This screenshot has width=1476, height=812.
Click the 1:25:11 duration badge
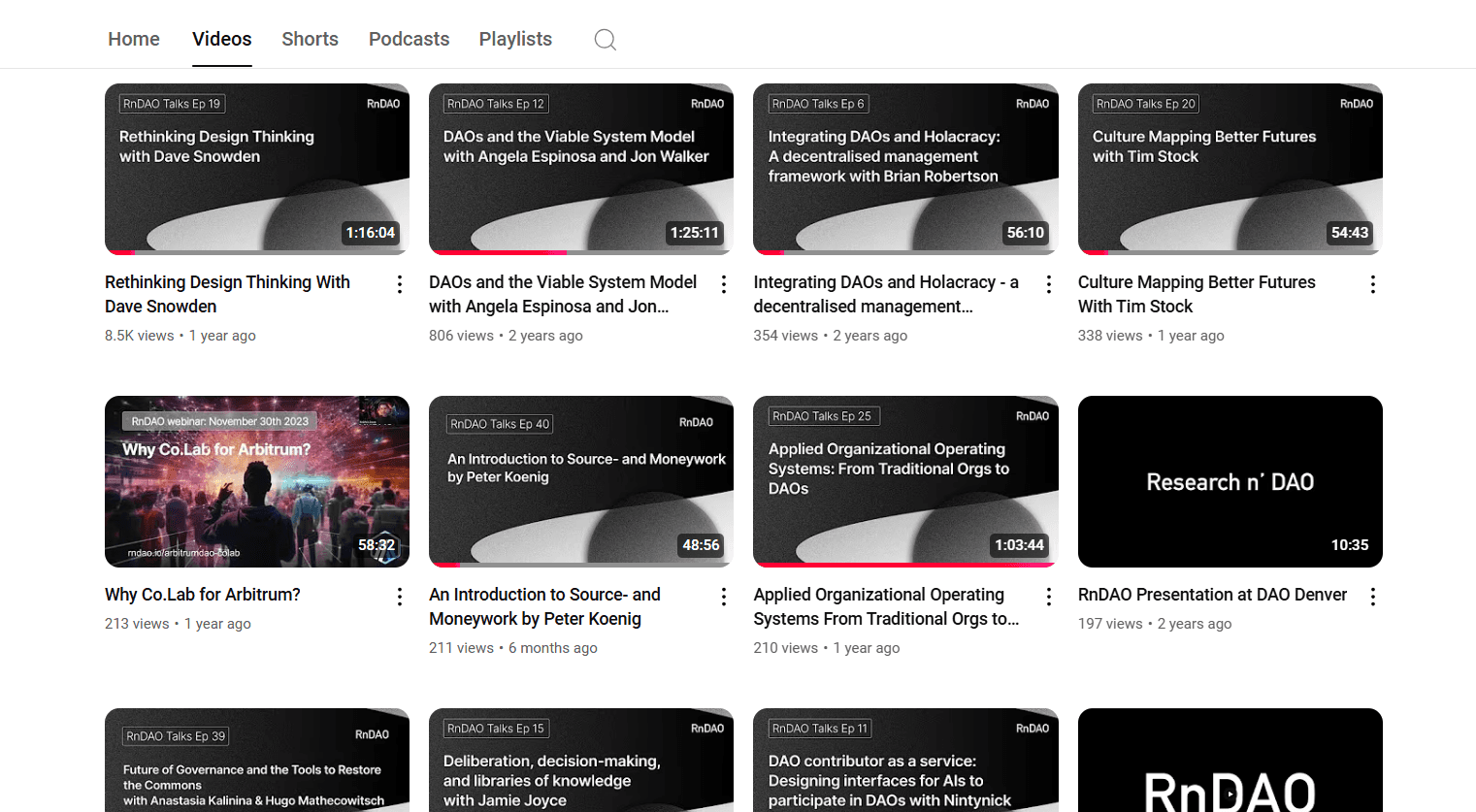coord(695,233)
